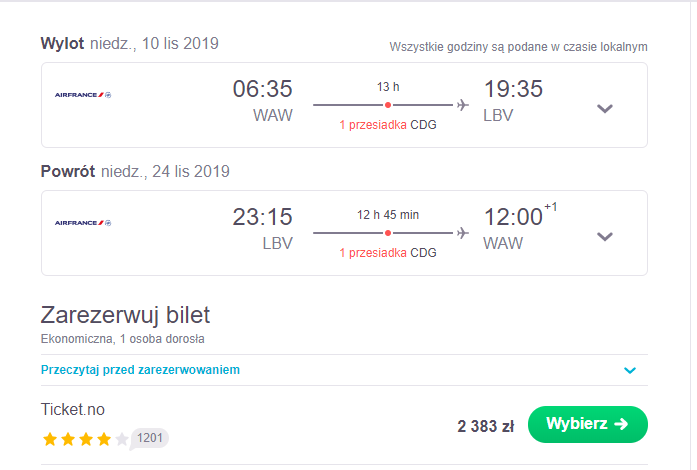The width and height of the screenshot is (697, 470).
Task: Click the '1 przesiadka CDG' outbound label
Action: pyautogui.click(x=388, y=125)
